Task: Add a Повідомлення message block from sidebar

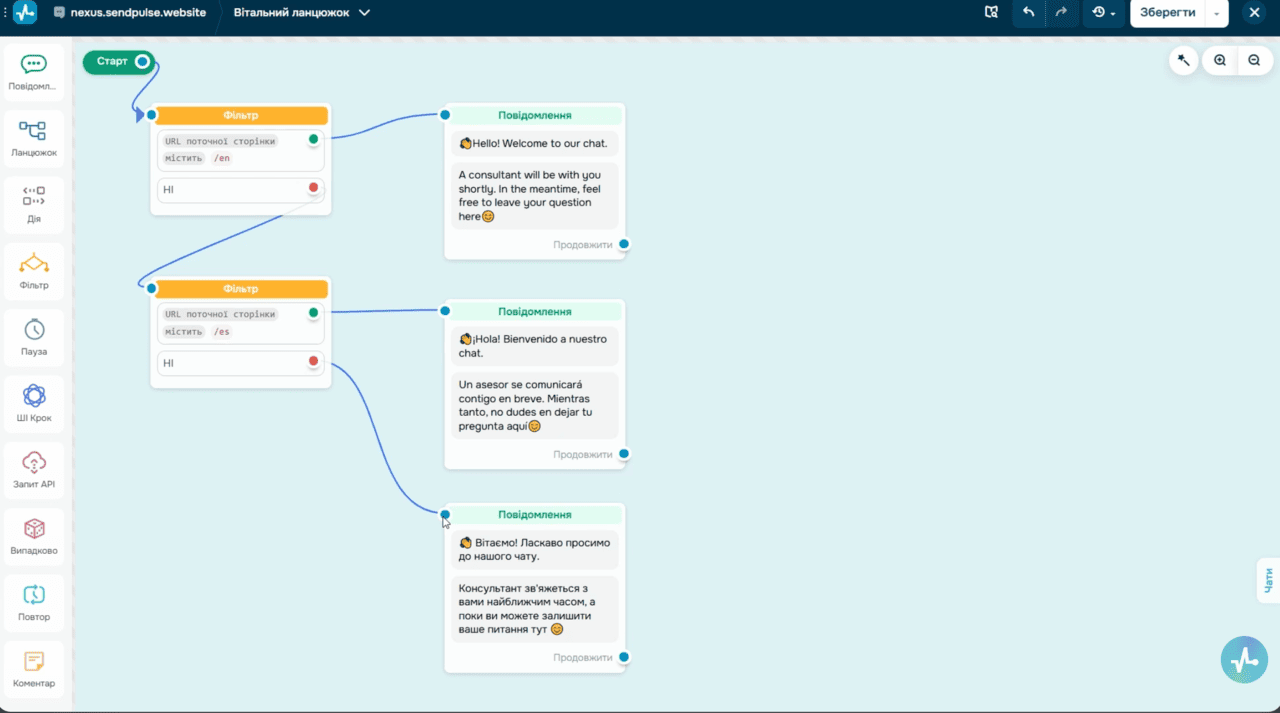Action: tap(34, 73)
